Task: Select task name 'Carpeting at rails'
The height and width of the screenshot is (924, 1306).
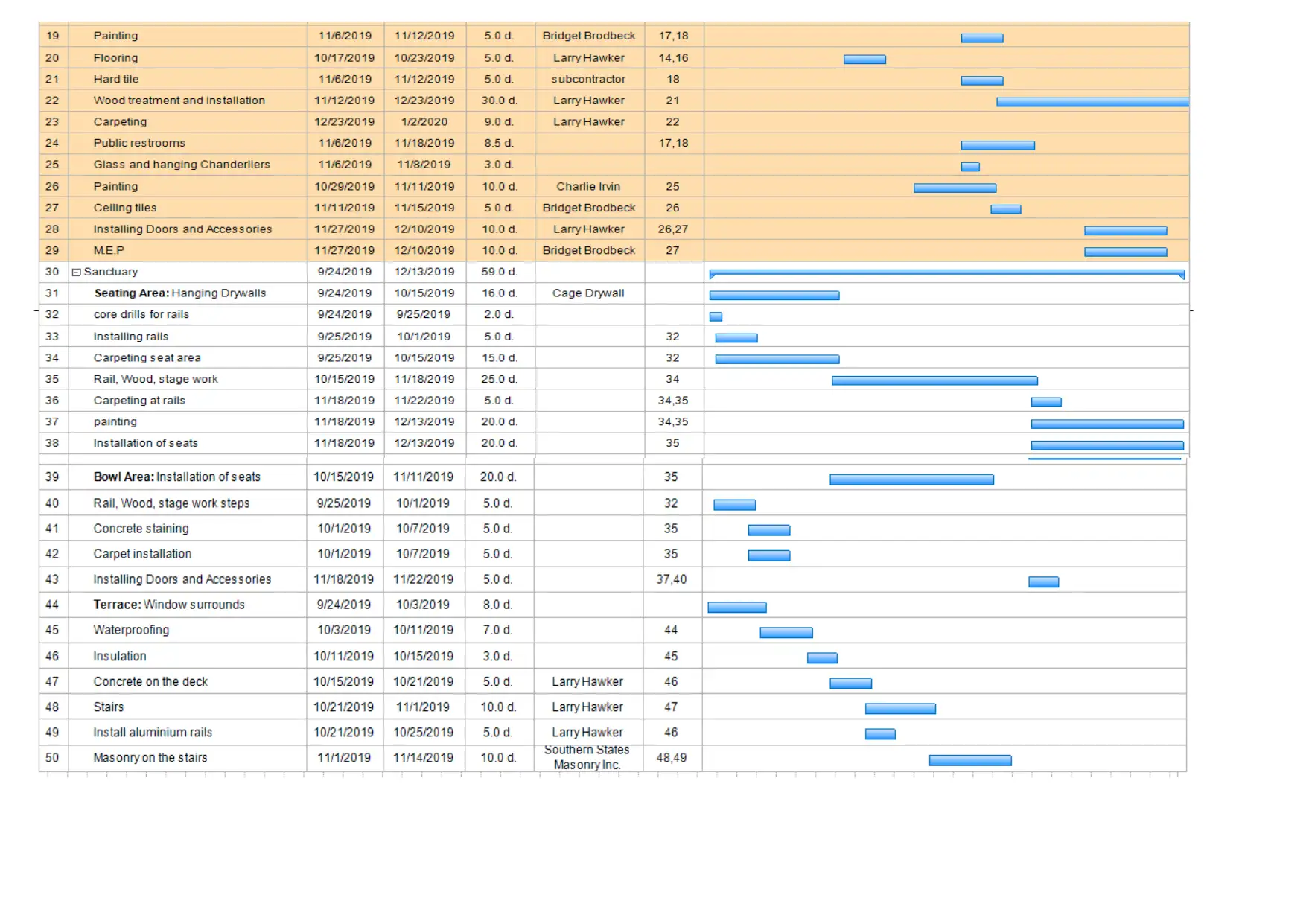Action: coord(139,400)
